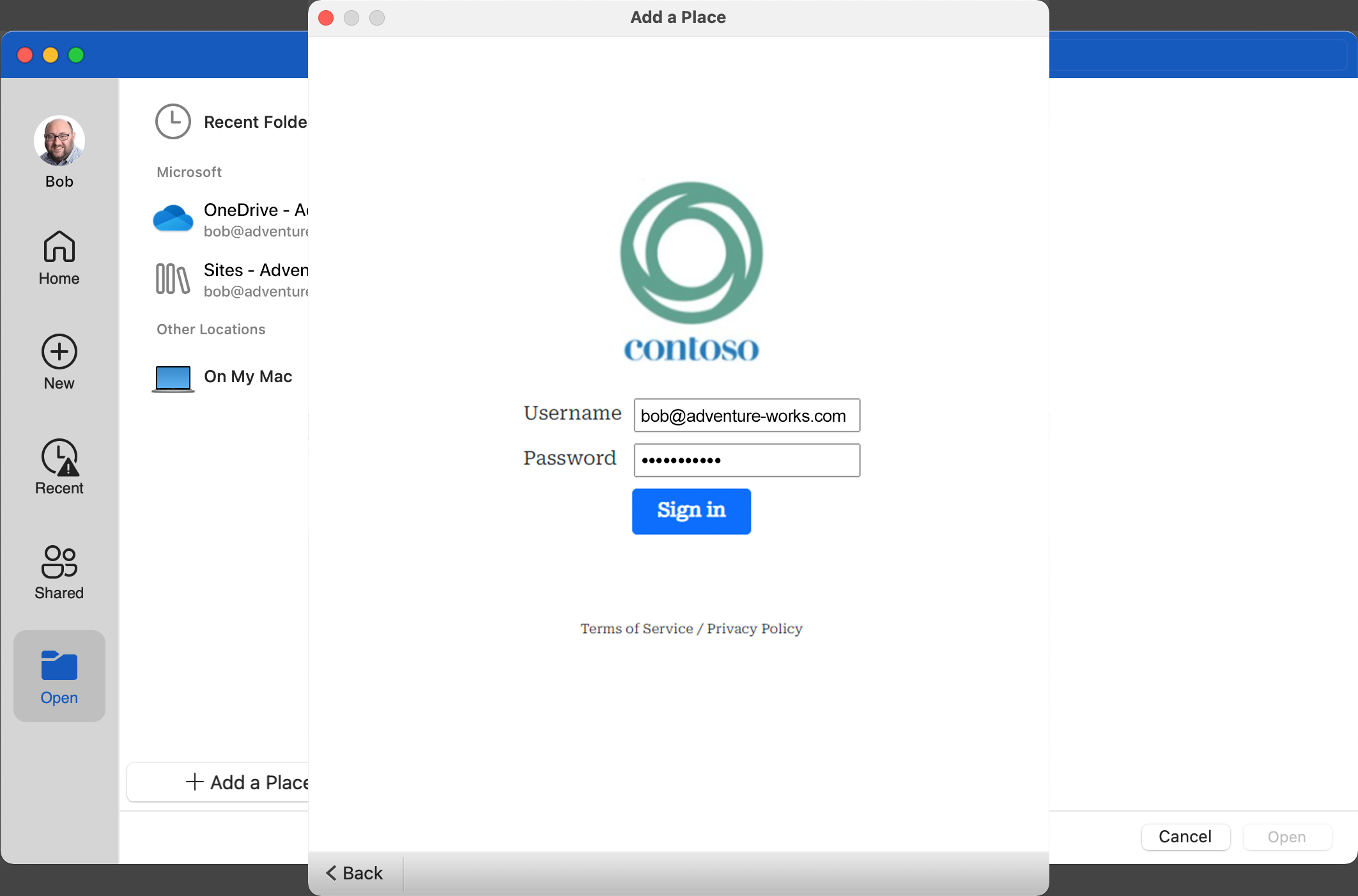This screenshot has height=896, width=1358.
Task: Open the Recent files icon
Action: (59, 458)
